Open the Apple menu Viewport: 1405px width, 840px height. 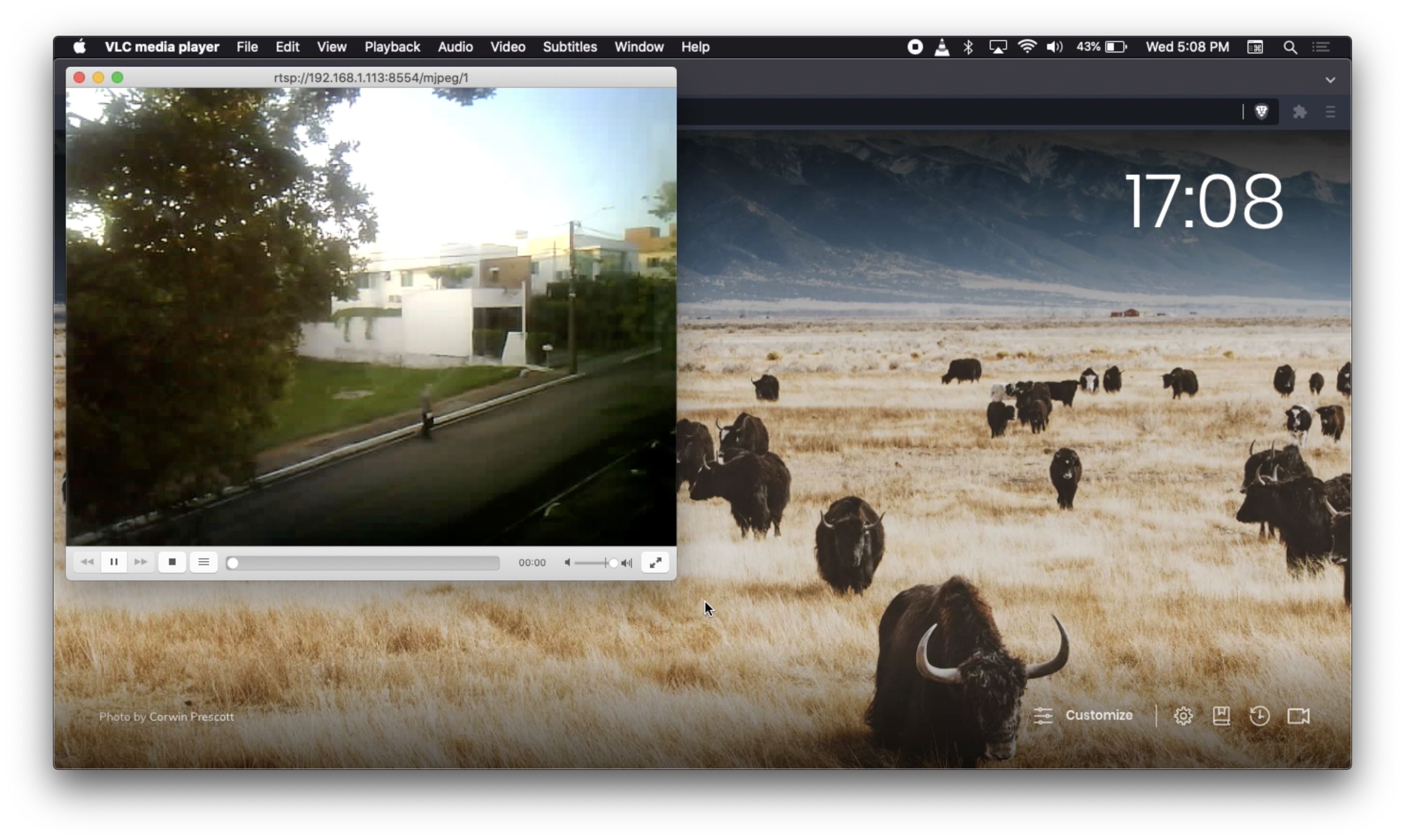(80, 47)
